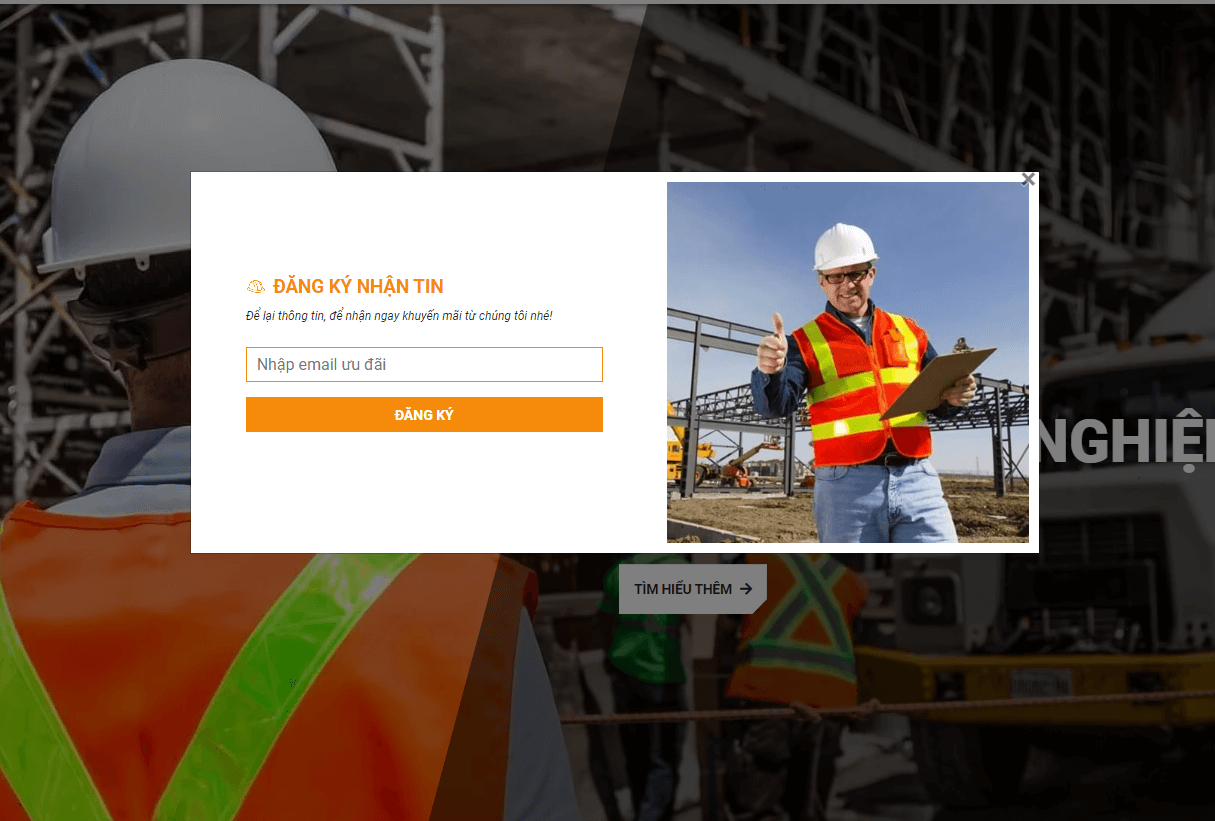Click the white hard hat on thumbs-up worker
This screenshot has height=821, width=1215.
tap(845, 247)
